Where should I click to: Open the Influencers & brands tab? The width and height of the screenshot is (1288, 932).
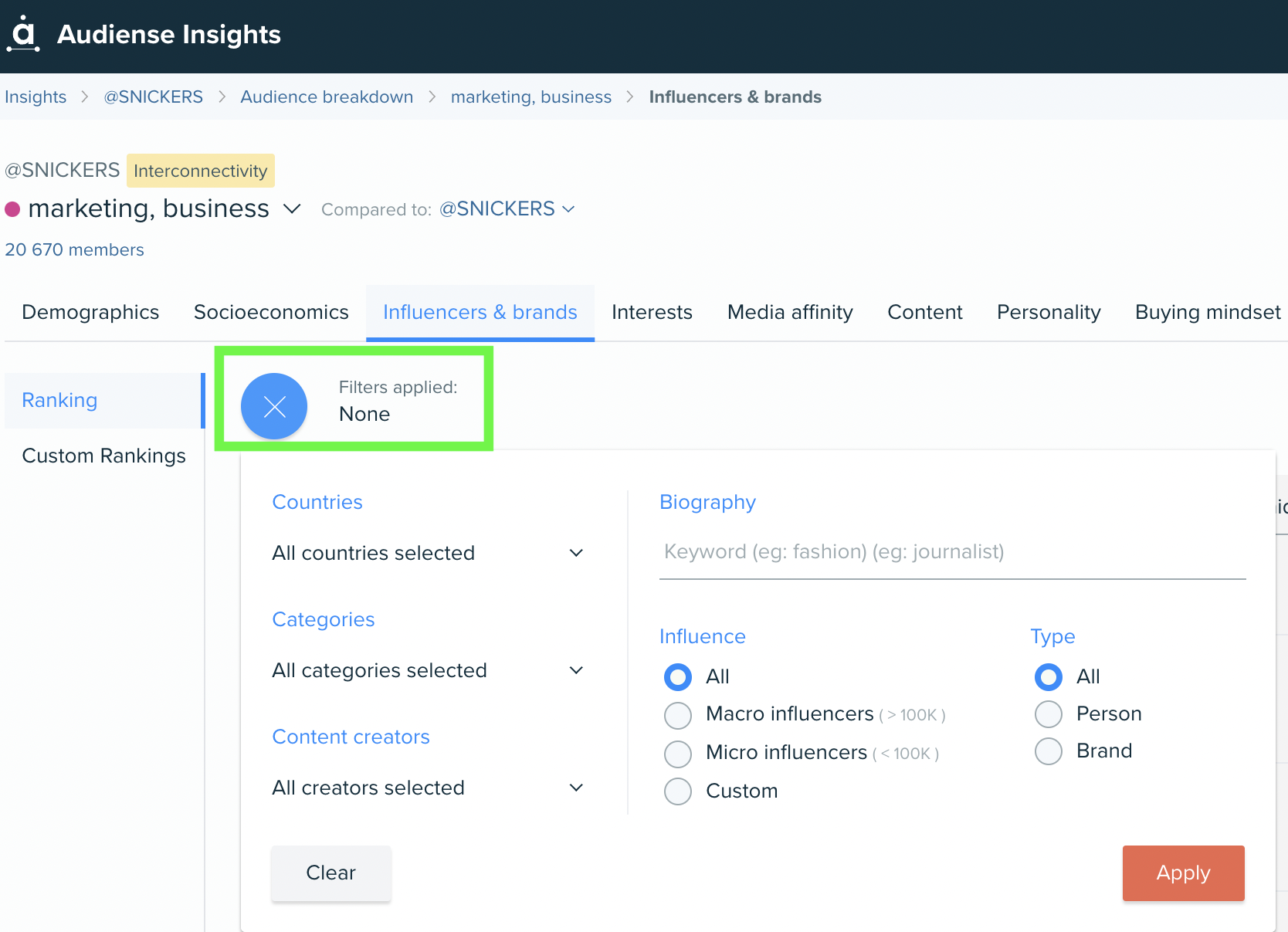coord(480,312)
